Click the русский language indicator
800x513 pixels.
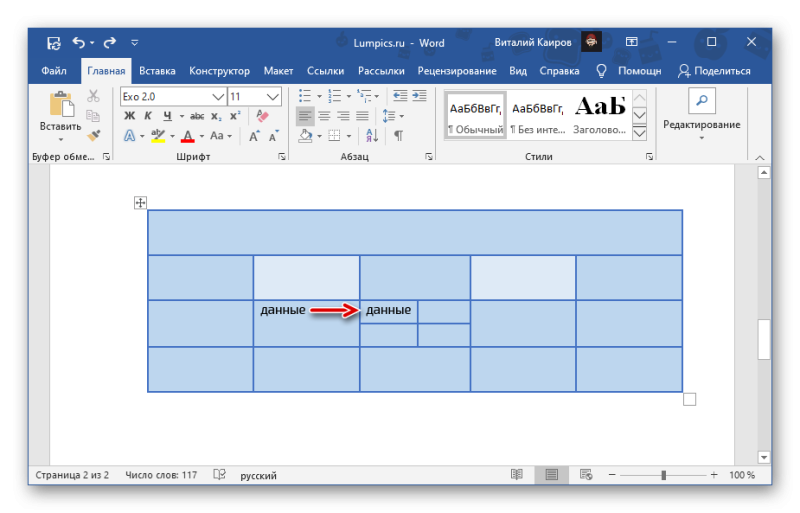click(259, 476)
